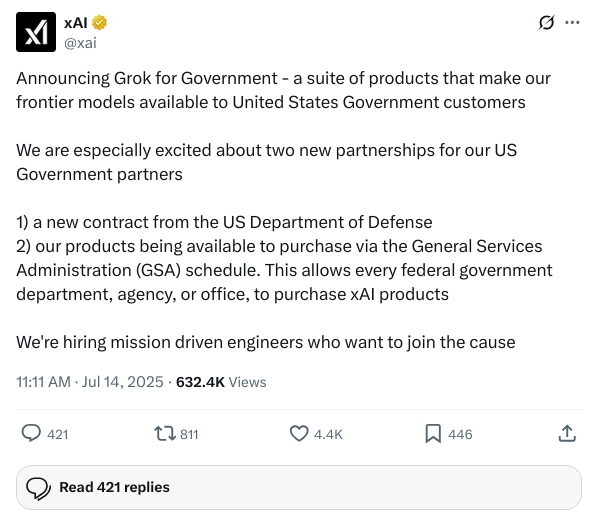Click the 811 repost count
Image resolution: width=598 pixels, height=518 pixels.
click(x=189, y=434)
